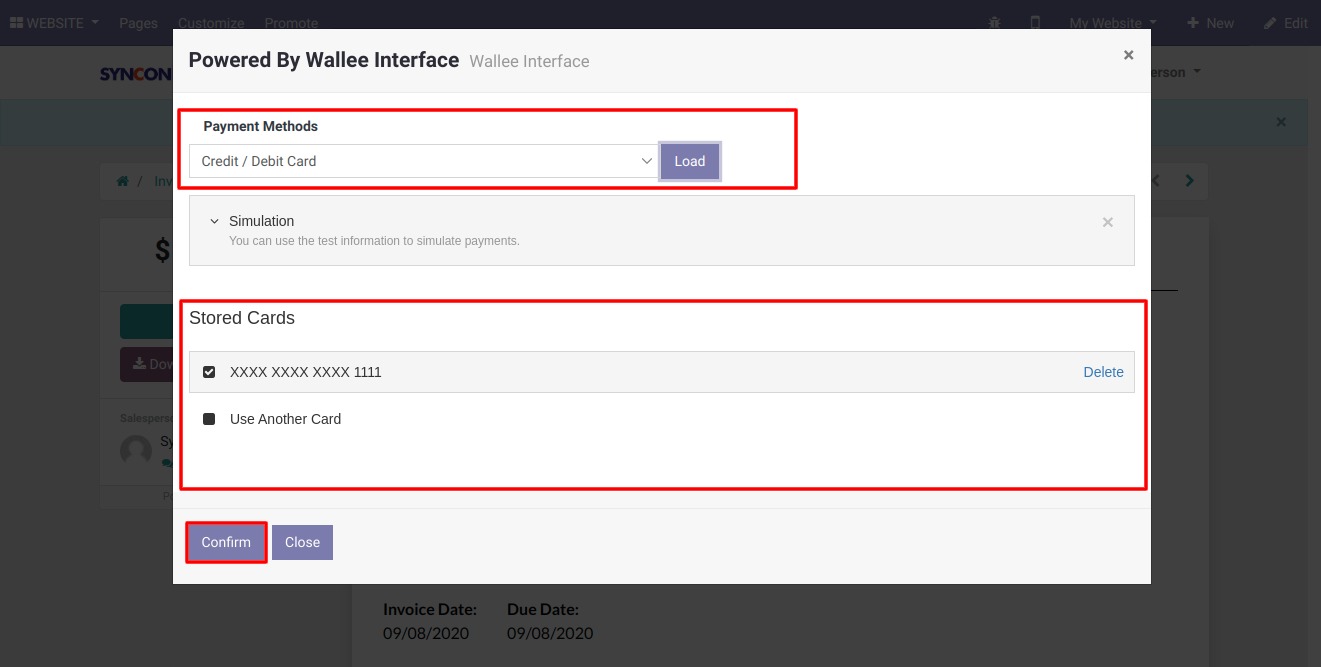Delete the stored card ending 1111
Image resolution: width=1321 pixels, height=667 pixels.
[1103, 372]
